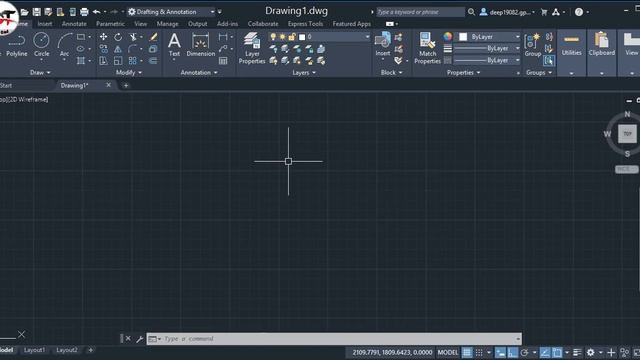Image resolution: width=640 pixels, height=360 pixels.
Task: Add a new drawing tab with plus button
Action: coord(126,85)
